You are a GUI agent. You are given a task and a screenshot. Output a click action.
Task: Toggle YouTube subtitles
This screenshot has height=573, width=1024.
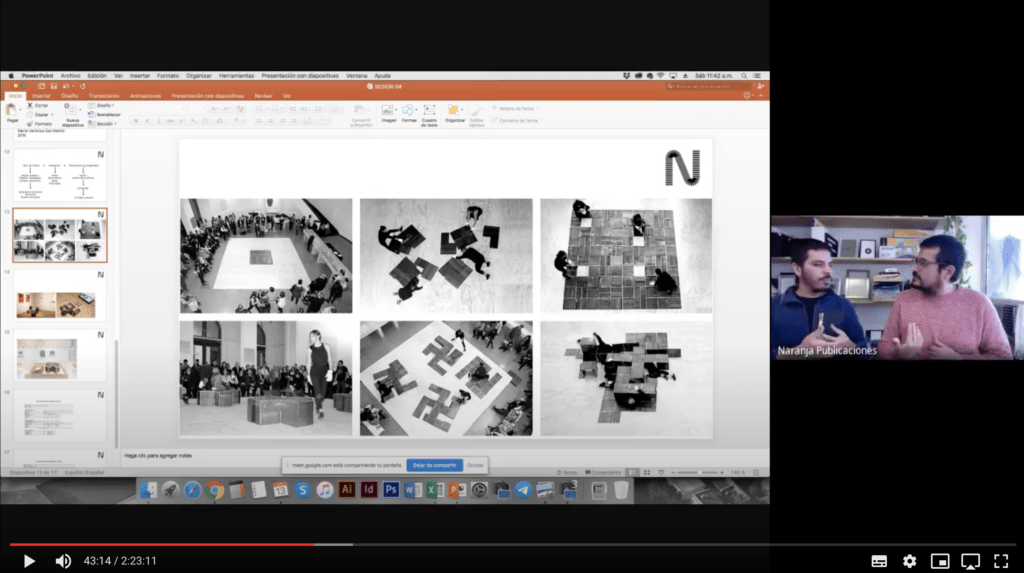coord(879,561)
